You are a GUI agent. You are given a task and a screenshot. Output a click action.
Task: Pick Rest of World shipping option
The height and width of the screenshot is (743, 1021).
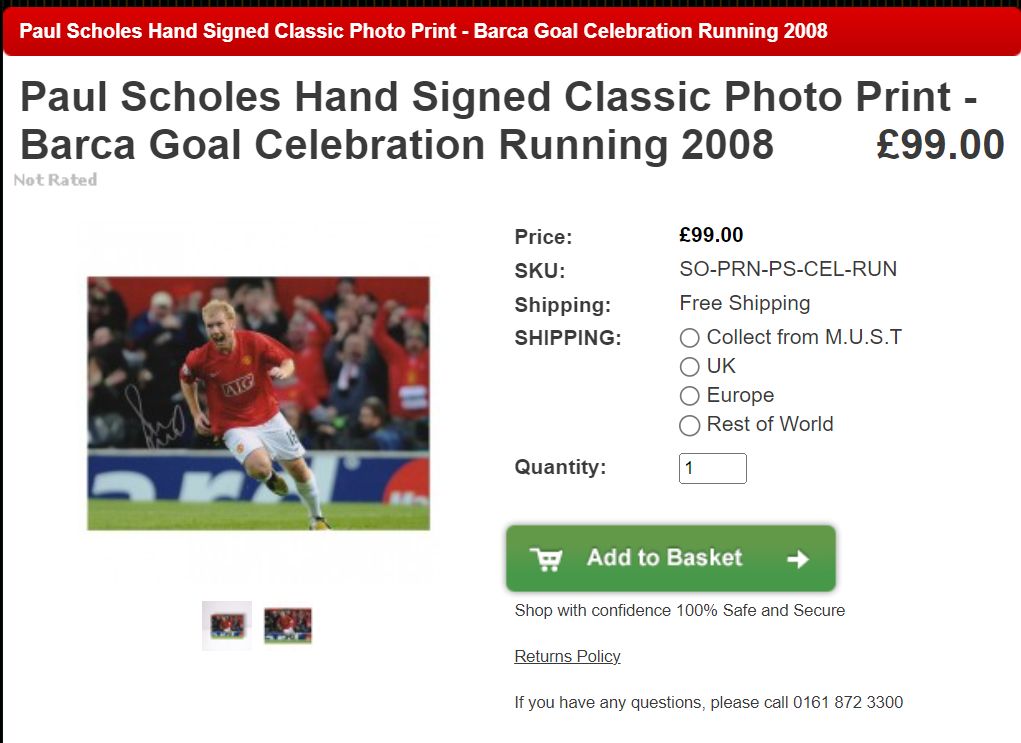690,425
